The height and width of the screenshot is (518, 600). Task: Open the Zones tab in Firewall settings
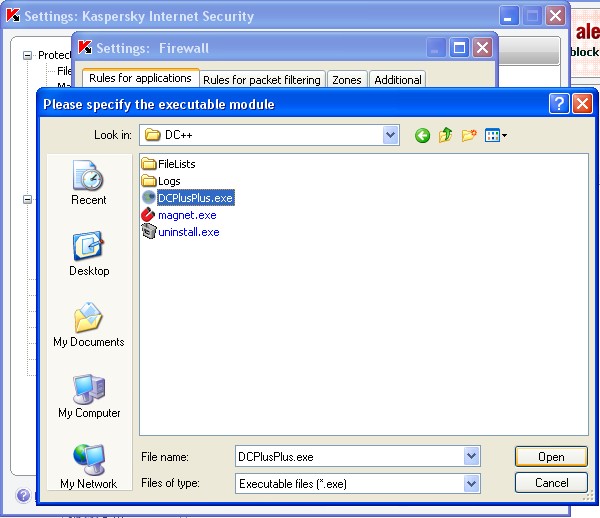(x=347, y=80)
